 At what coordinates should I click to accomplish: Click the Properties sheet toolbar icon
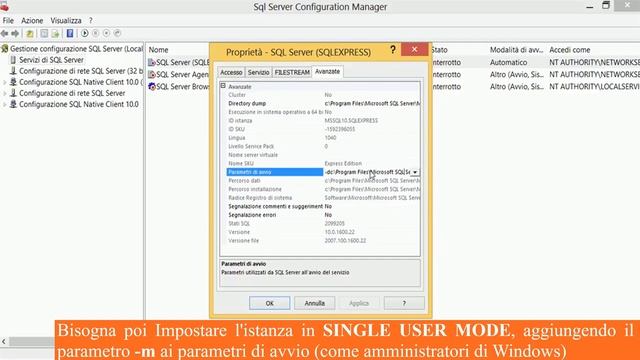coord(44,33)
